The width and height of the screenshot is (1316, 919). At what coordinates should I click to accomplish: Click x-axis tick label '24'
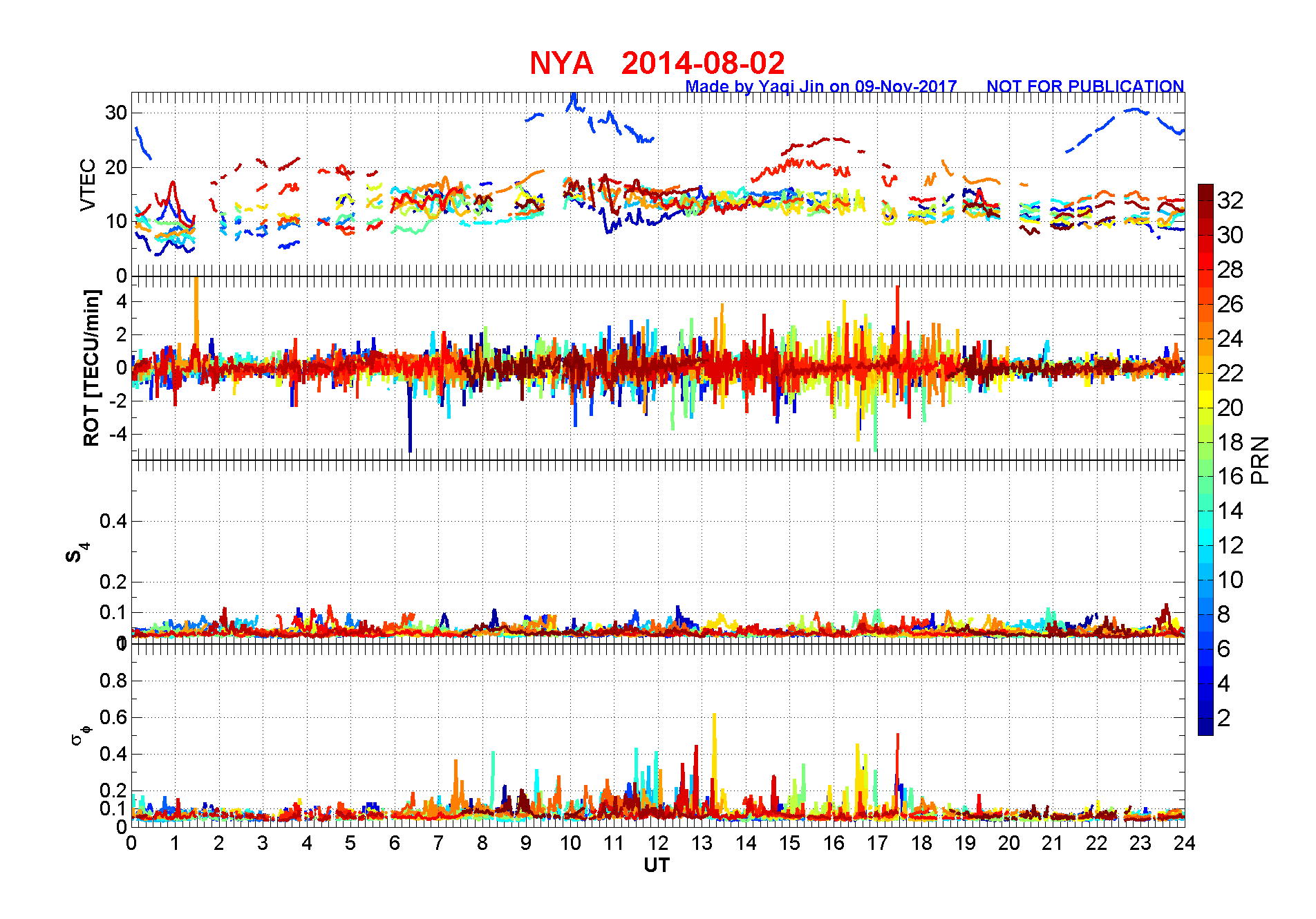1185,843
